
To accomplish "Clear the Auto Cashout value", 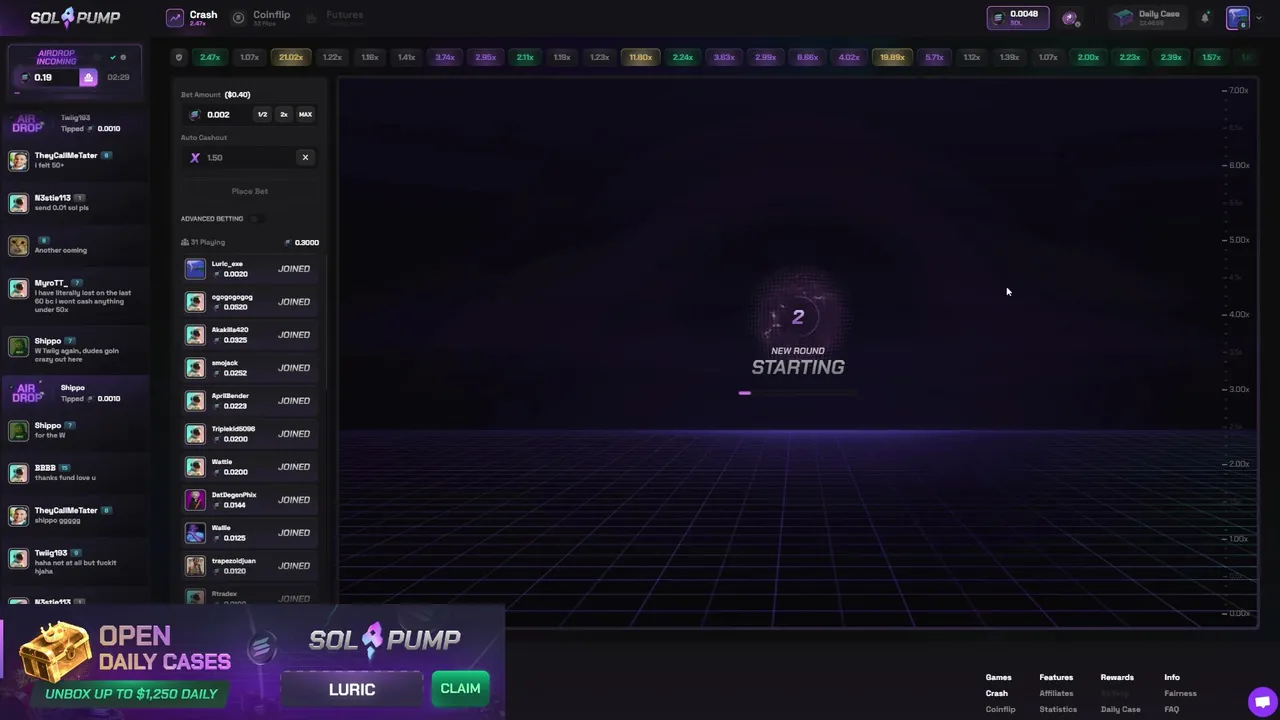I will coord(305,157).
